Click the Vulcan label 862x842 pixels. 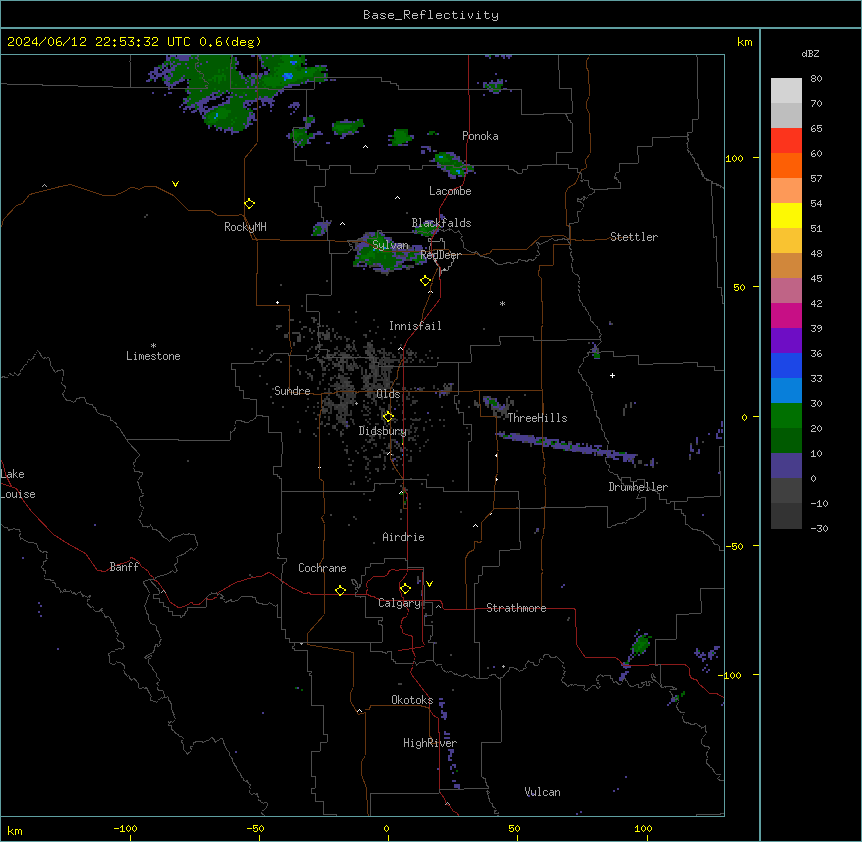tap(542, 792)
